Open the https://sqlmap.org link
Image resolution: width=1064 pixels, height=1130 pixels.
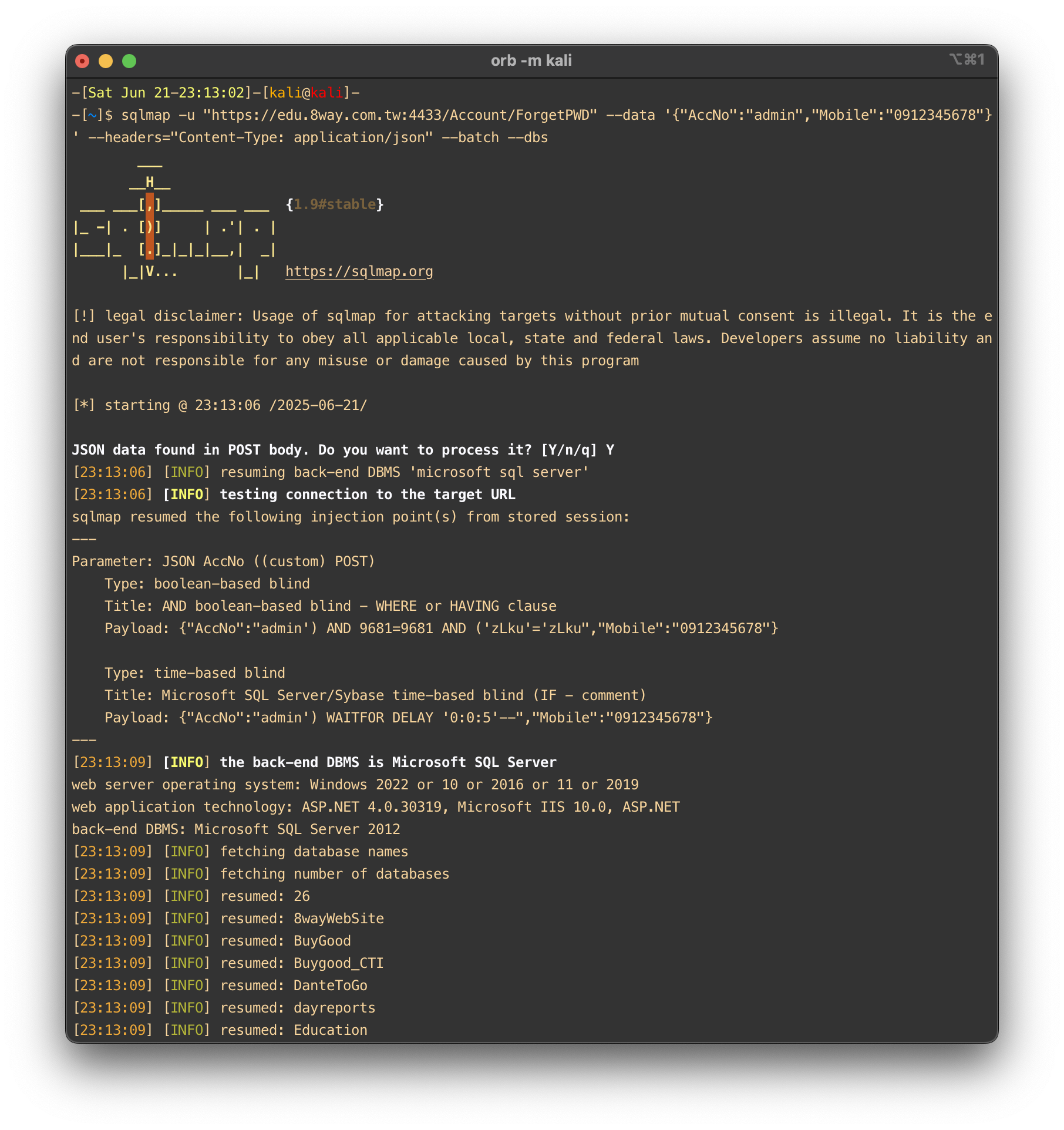coord(359,271)
